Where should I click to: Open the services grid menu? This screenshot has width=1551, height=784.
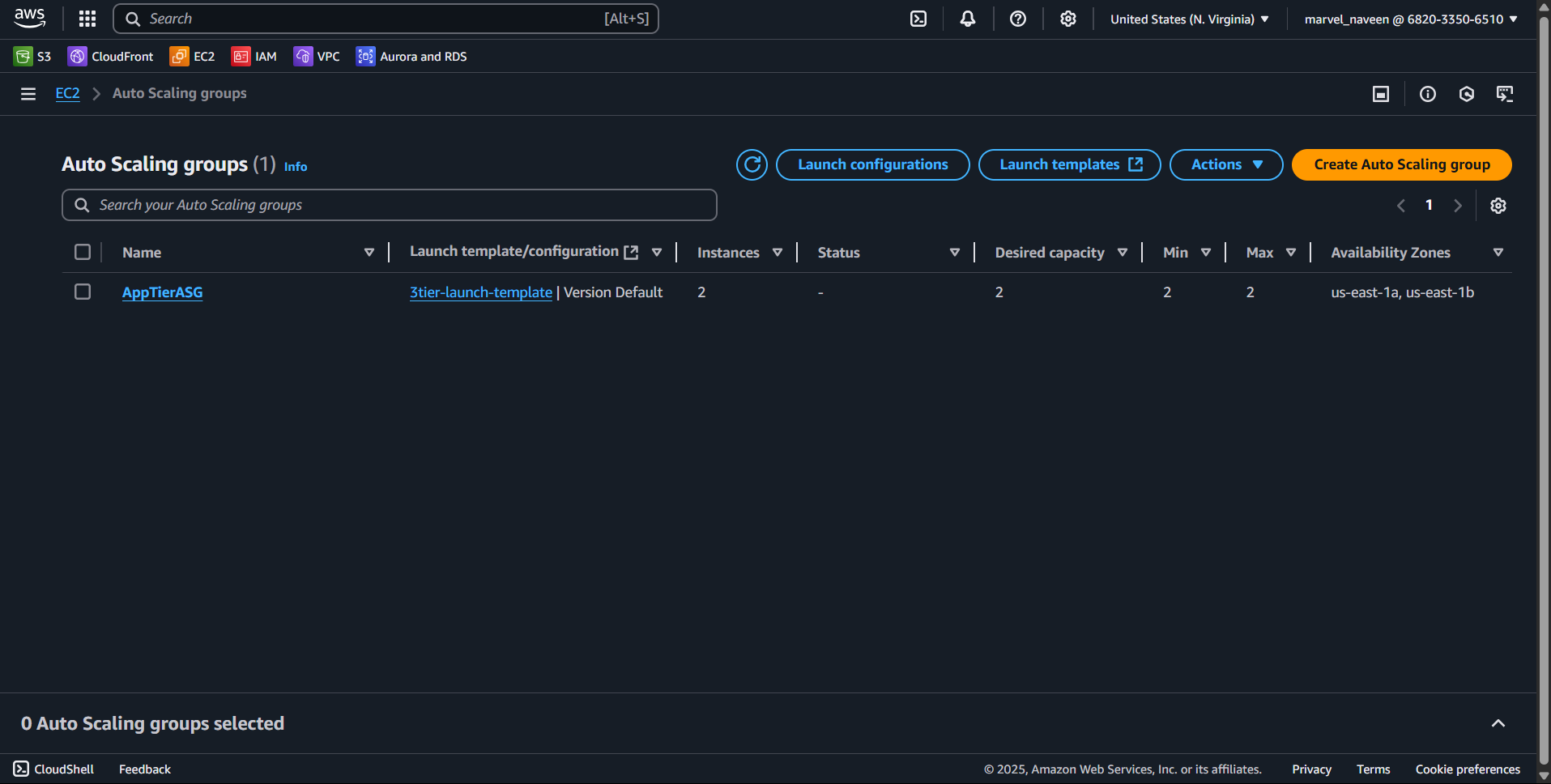tap(87, 19)
